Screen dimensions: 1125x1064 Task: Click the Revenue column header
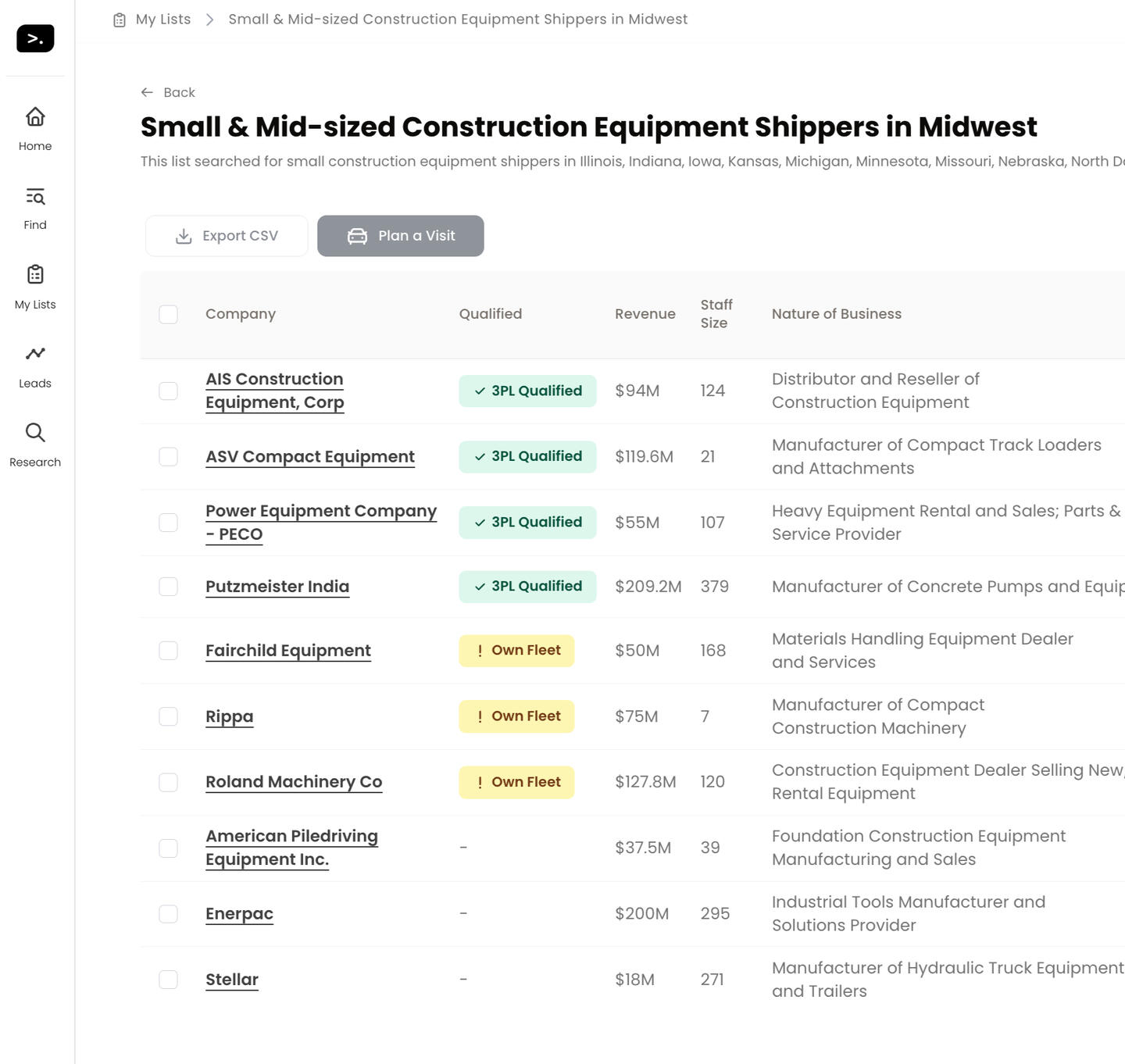coord(645,314)
